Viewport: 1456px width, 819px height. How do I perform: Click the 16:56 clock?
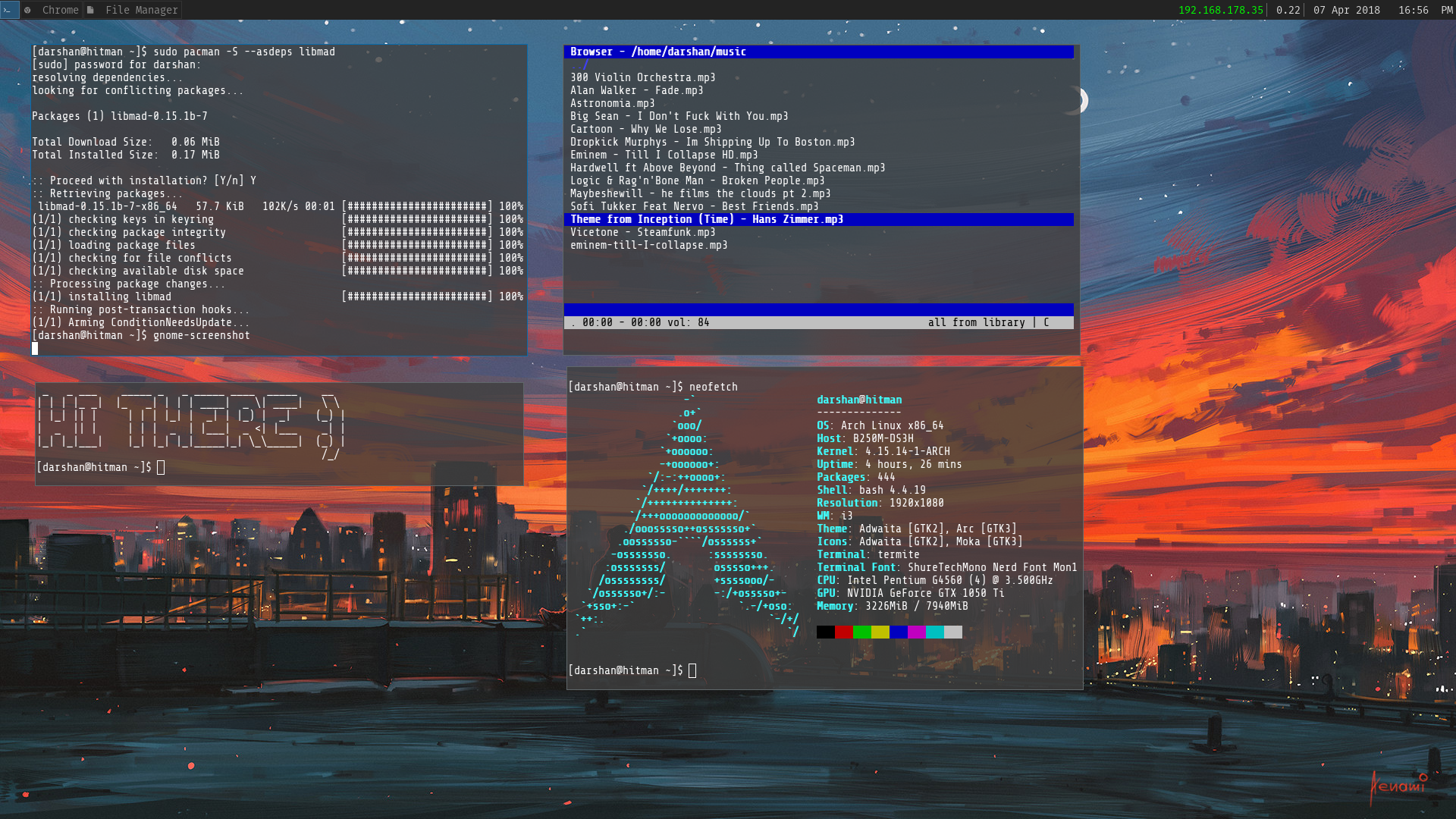coord(1413,10)
